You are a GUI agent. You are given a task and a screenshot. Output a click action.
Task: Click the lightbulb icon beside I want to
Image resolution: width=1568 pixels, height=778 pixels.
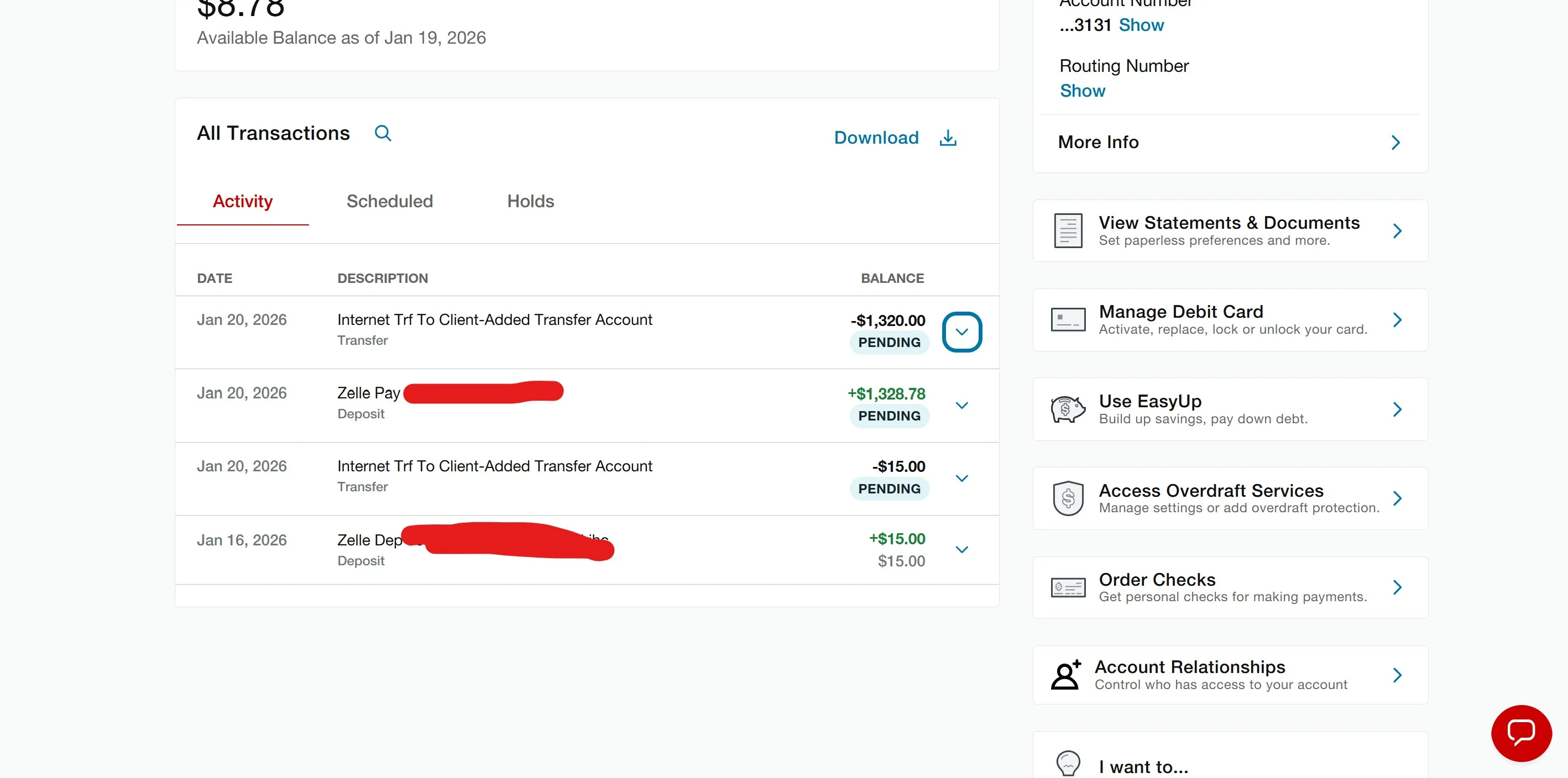click(x=1068, y=764)
